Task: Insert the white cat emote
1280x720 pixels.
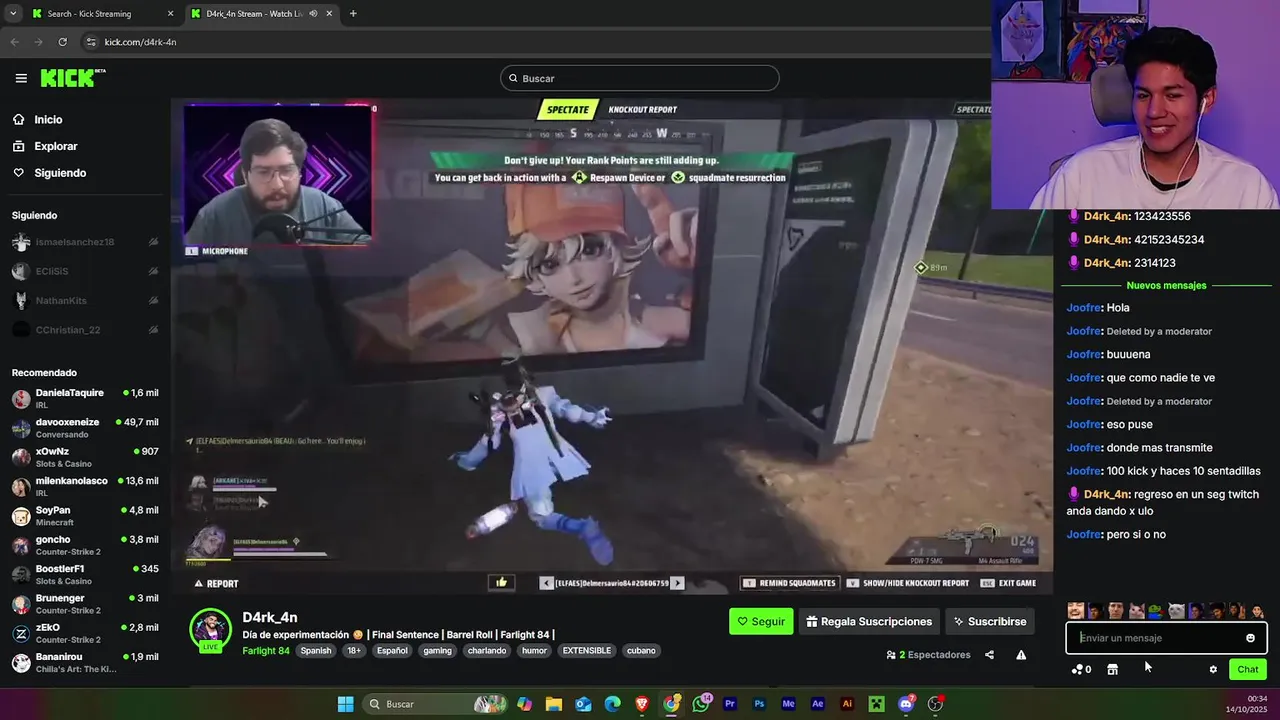Action: pos(1176,611)
